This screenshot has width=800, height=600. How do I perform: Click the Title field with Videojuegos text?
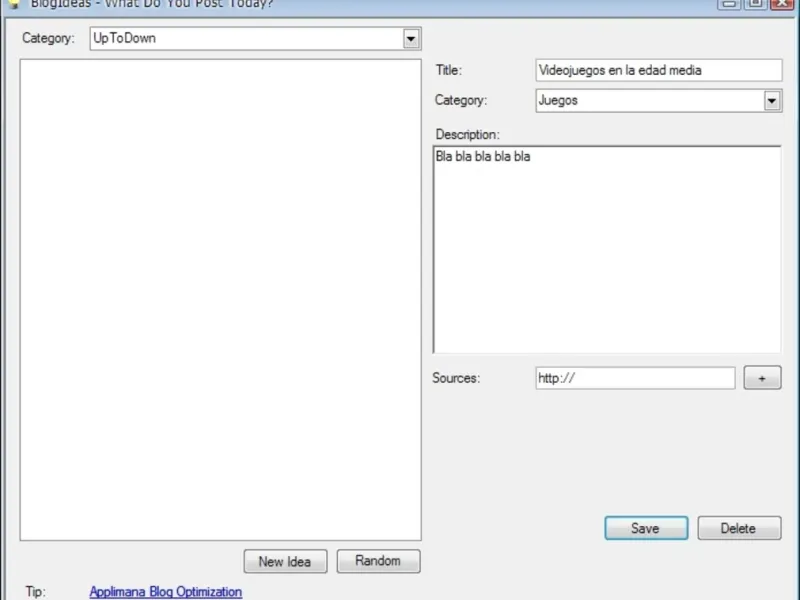(x=659, y=70)
